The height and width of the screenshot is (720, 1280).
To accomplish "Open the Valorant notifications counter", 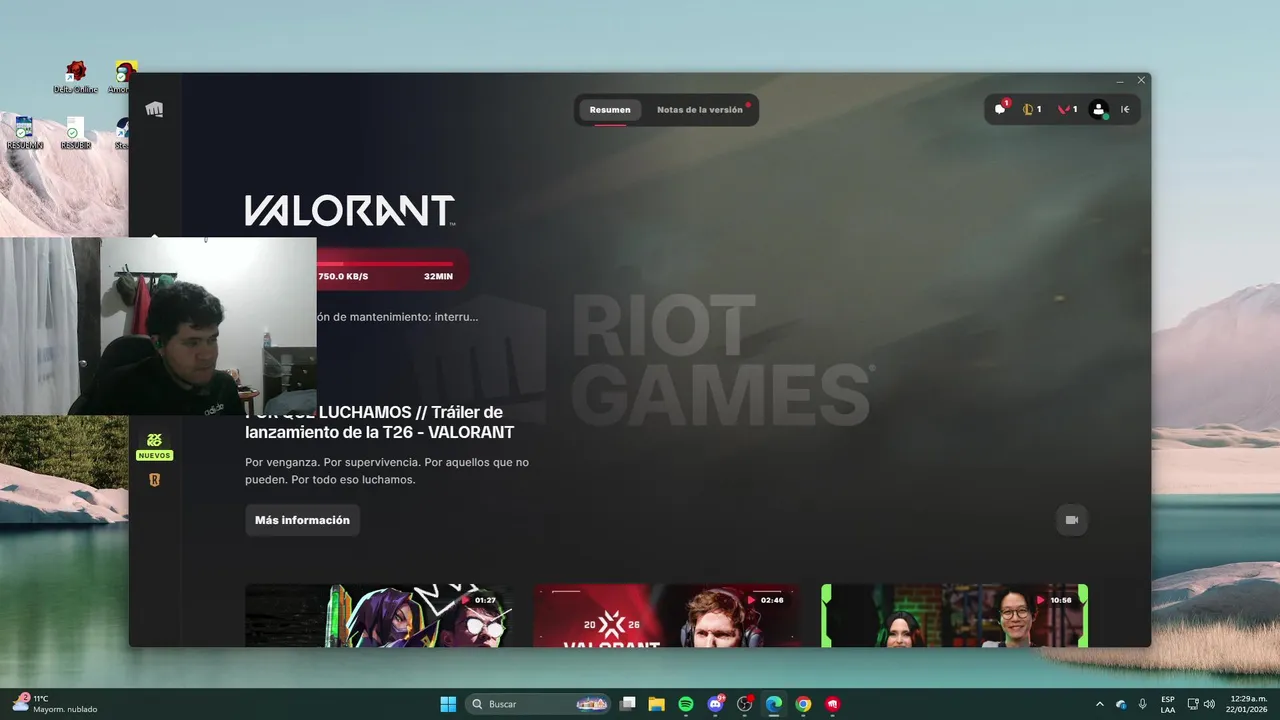I will [x=1068, y=109].
